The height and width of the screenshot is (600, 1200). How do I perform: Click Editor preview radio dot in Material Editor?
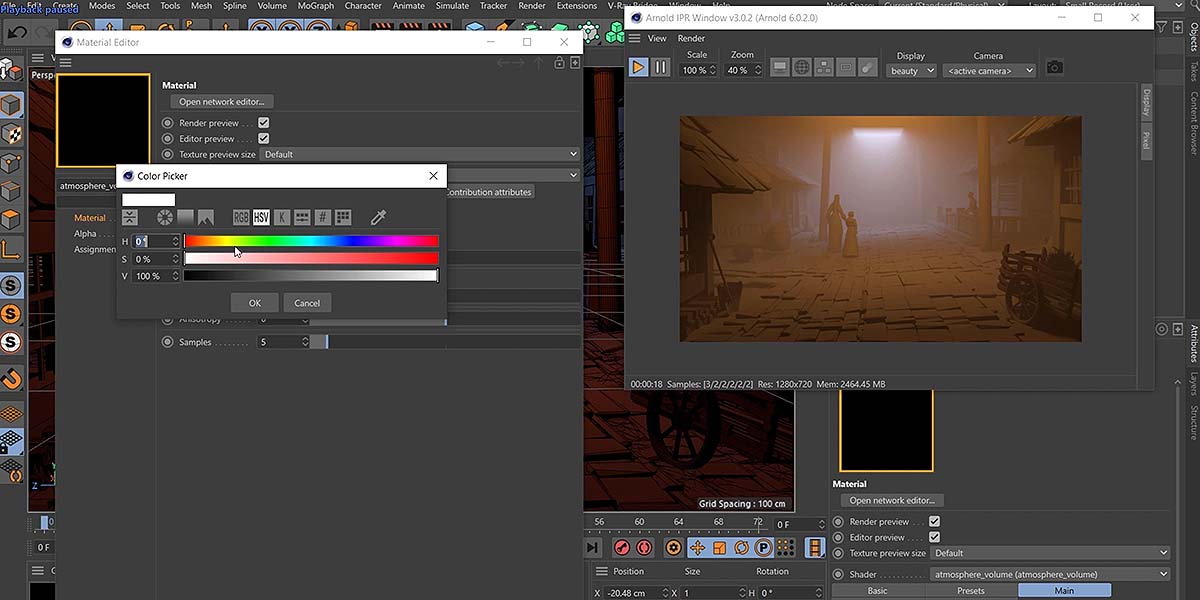168,139
